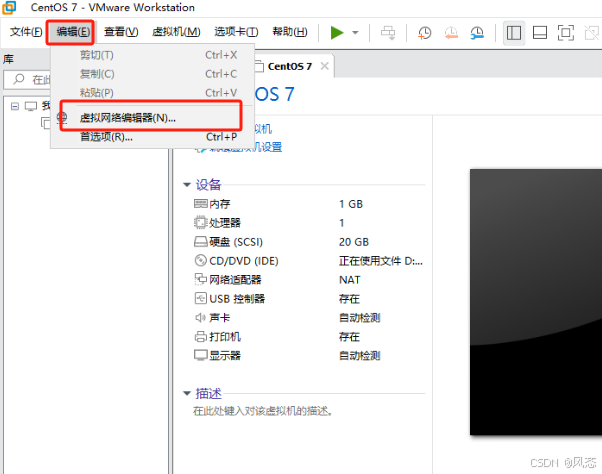
Task: Click the USB controller icon
Action: [x=200, y=298]
